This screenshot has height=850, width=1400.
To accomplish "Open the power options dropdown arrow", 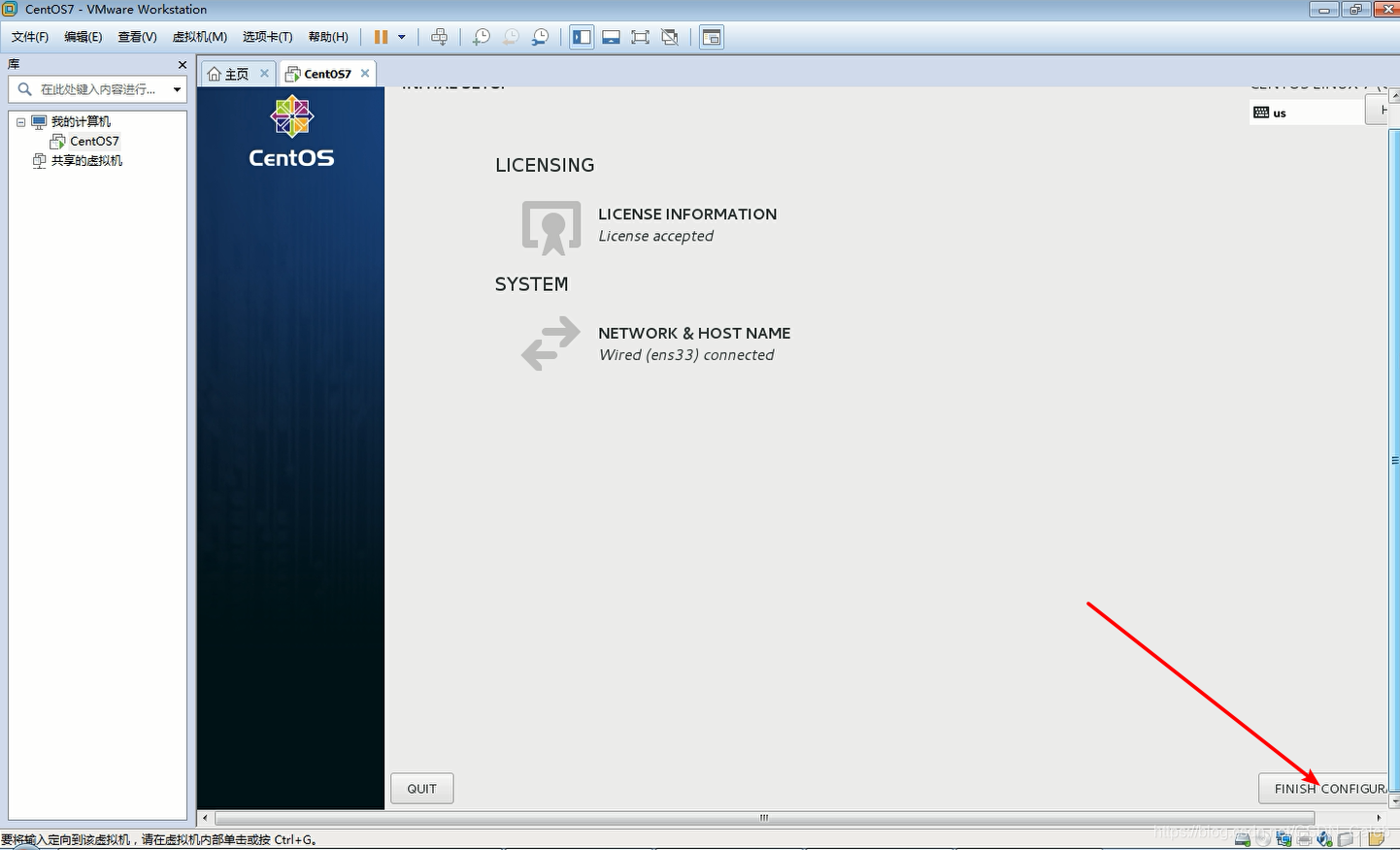I will [x=402, y=37].
